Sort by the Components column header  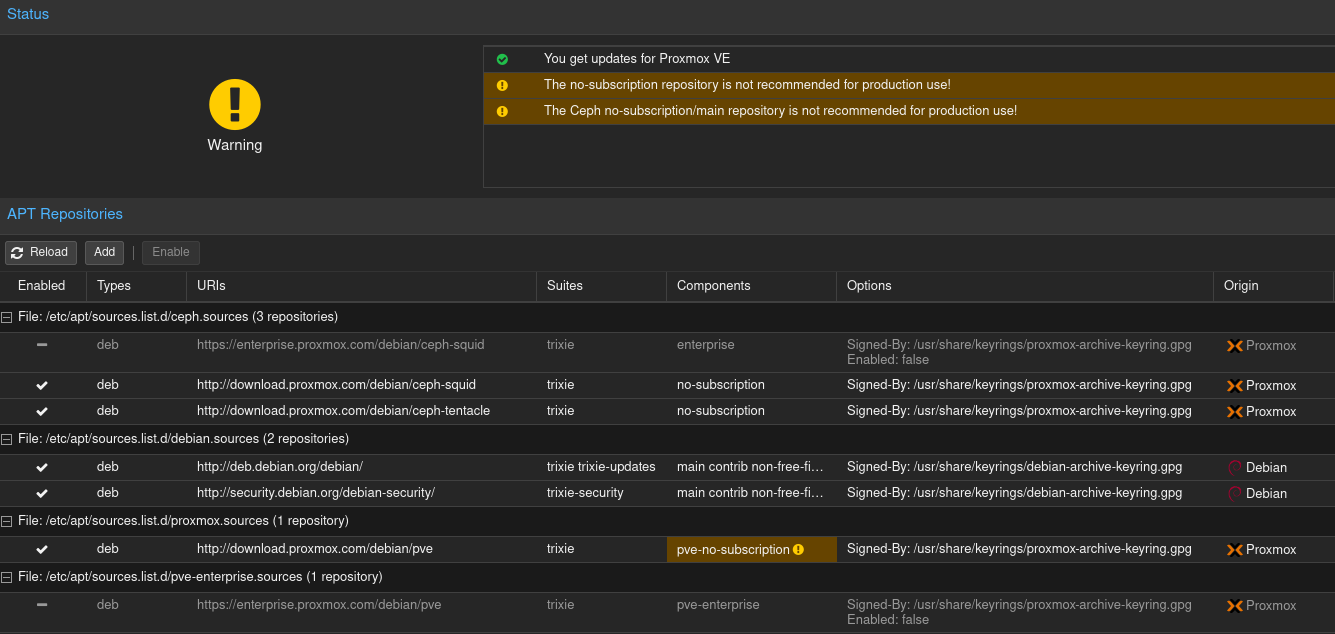point(752,286)
